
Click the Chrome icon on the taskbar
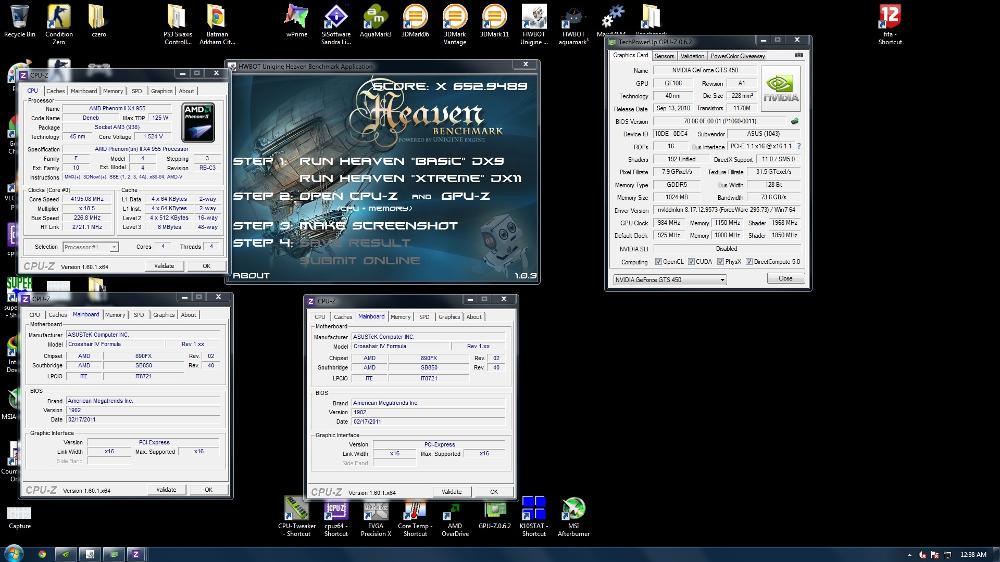tap(42, 554)
